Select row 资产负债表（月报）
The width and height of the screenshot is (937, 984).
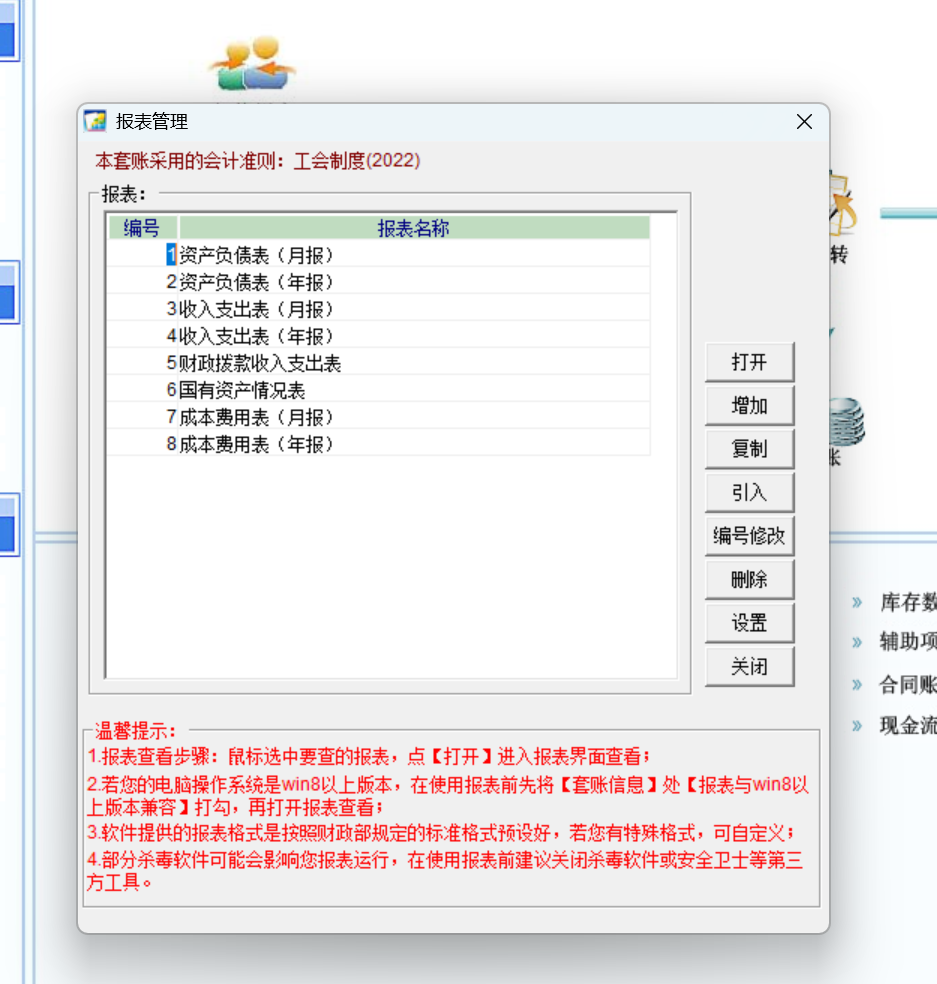tap(378, 255)
